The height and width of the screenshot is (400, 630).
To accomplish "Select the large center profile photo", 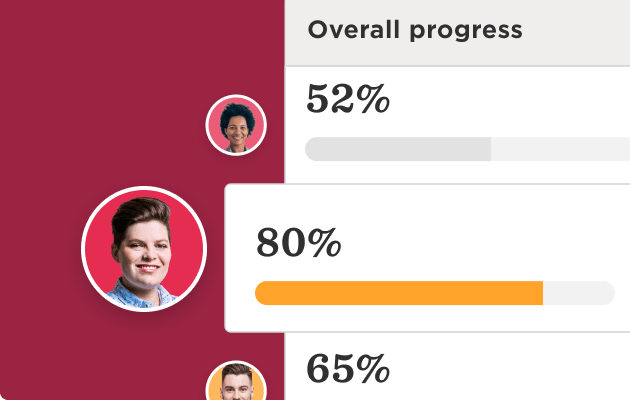I will 144,249.
